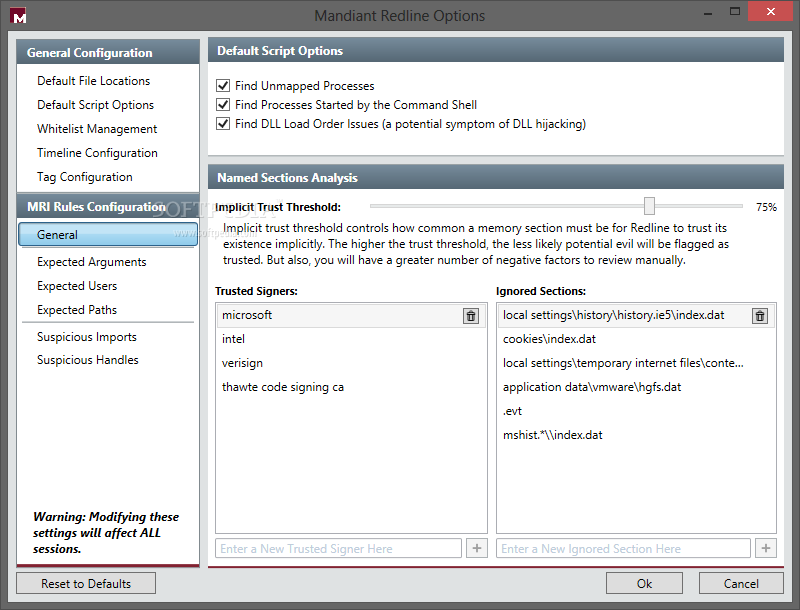The width and height of the screenshot is (800, 610).
Task: Select .evt ignored section
Action: point(636,411)
